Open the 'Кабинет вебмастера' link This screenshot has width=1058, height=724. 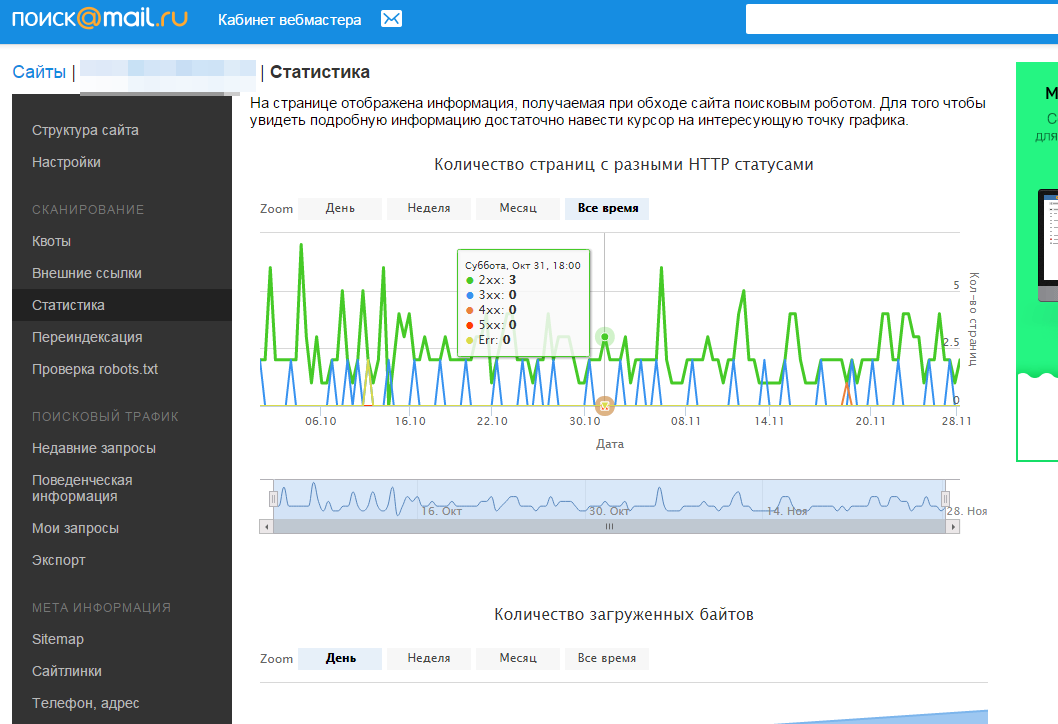pyautogui.click(x=290, y=20)
